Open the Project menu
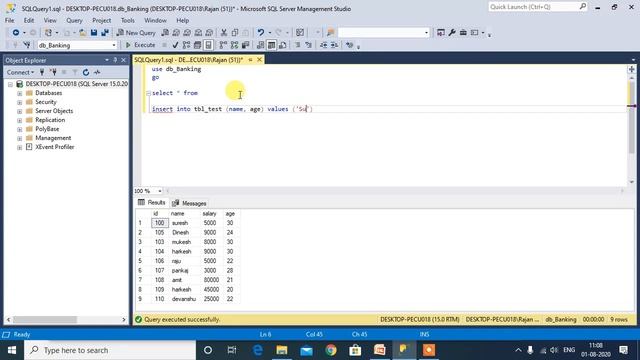The height and width of the screenshot is (360, 640). tap(101, 20)
